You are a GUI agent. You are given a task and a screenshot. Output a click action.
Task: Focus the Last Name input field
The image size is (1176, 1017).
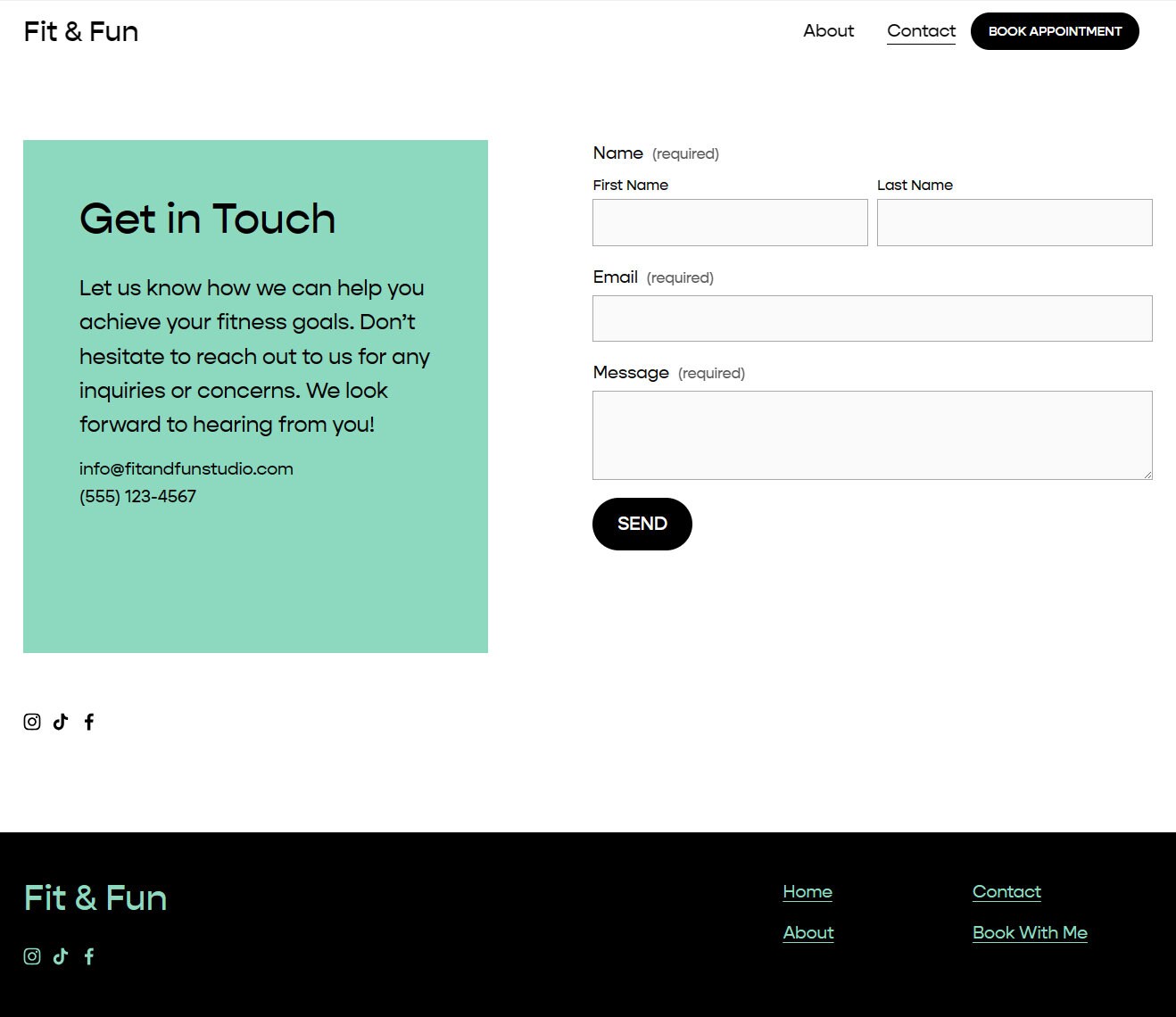[1015, 222]
